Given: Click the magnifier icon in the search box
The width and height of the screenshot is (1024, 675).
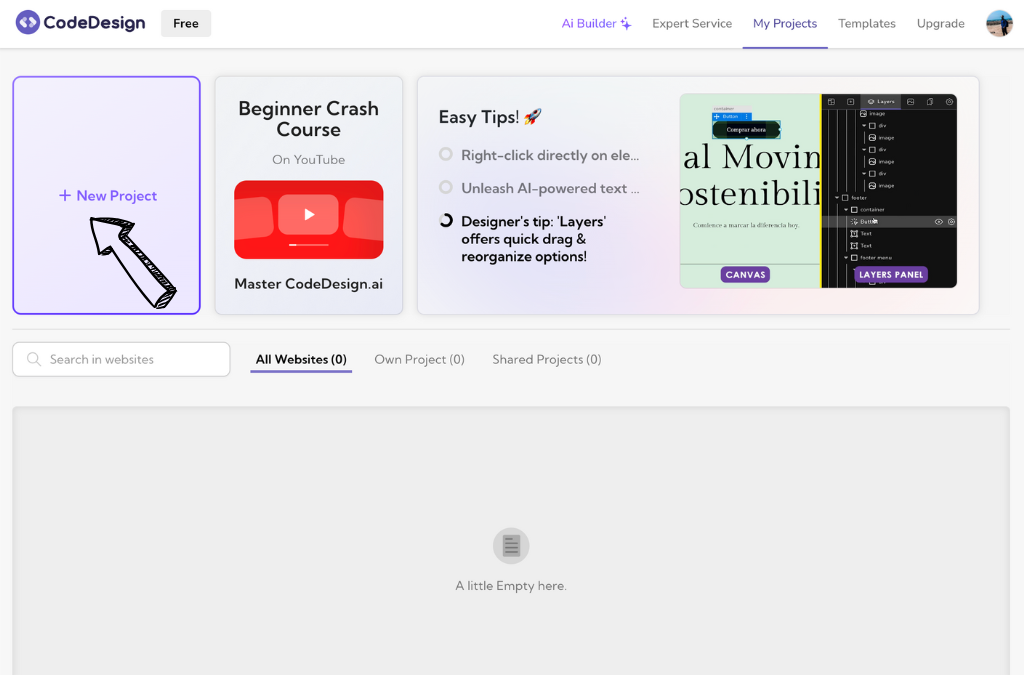Looking at the screenshot, I should pos(34,359).
